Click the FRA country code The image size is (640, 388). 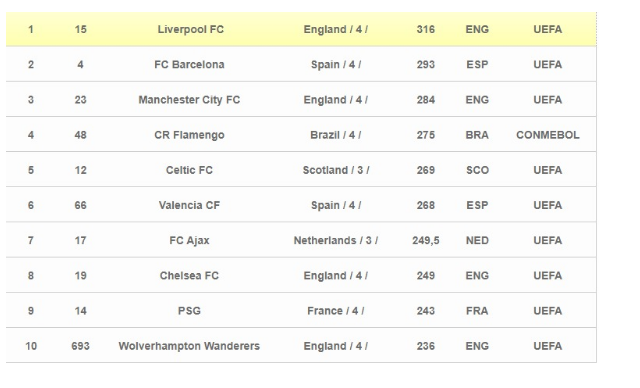point(477,311)
